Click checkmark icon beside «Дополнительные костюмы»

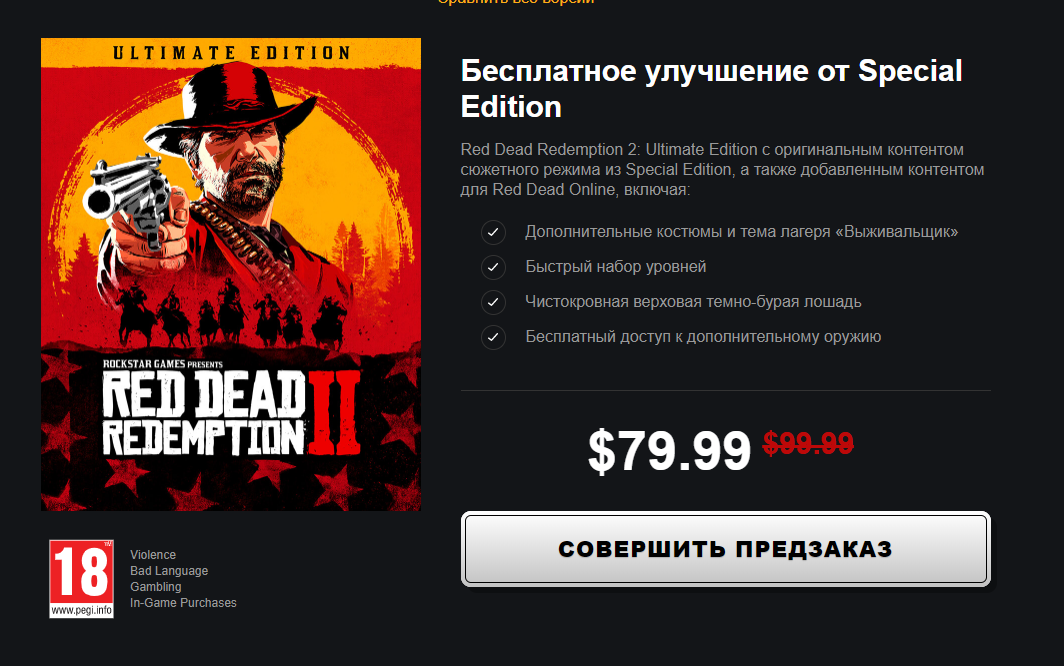pyautogui.click(x=493, y=232)
